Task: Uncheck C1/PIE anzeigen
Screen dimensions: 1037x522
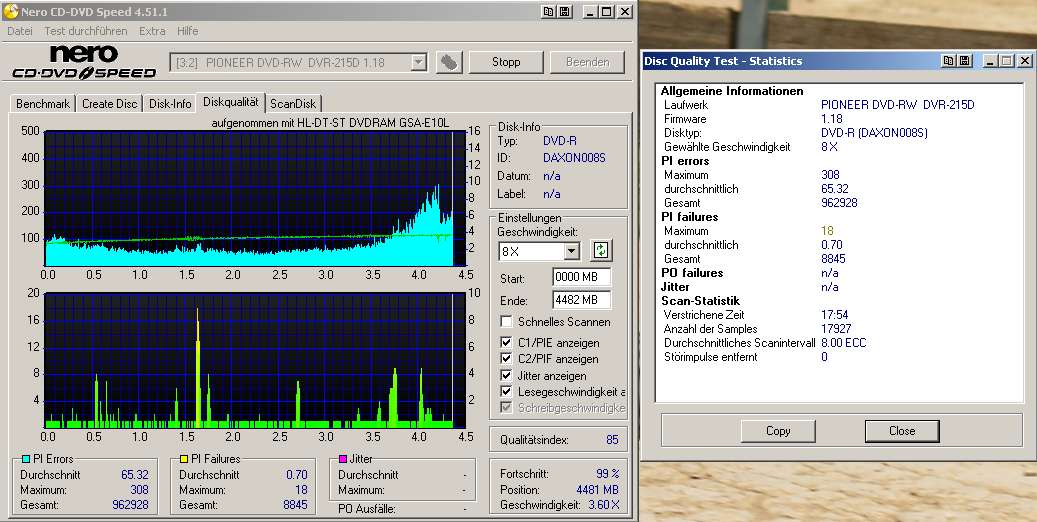Action: 507,340
